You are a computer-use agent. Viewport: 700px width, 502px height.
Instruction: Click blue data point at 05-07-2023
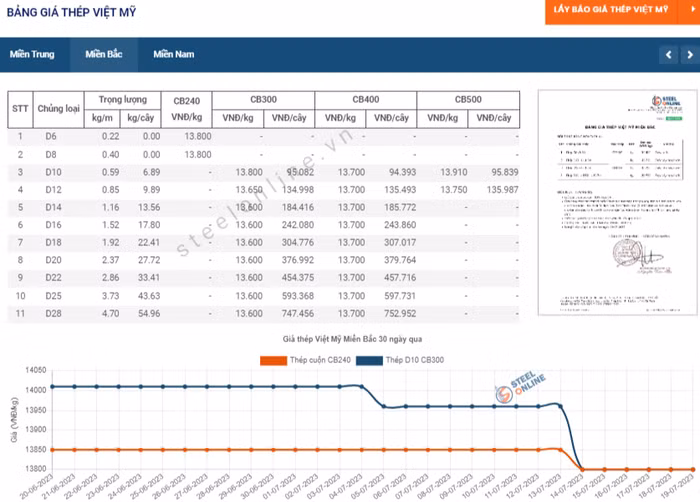coord(383,406)
